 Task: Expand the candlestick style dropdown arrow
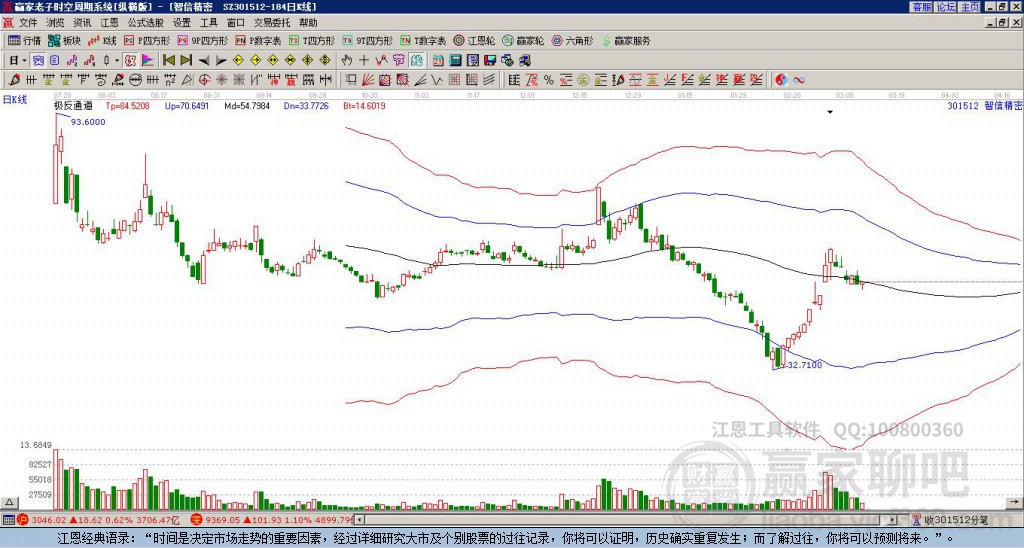(x=117, y=61)
